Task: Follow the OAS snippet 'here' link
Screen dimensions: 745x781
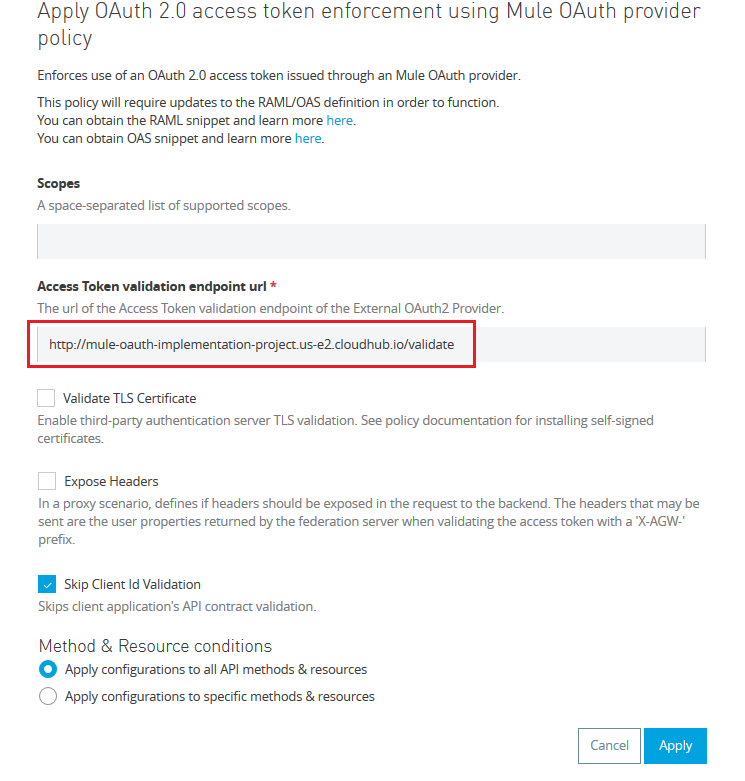Action: 308,139
